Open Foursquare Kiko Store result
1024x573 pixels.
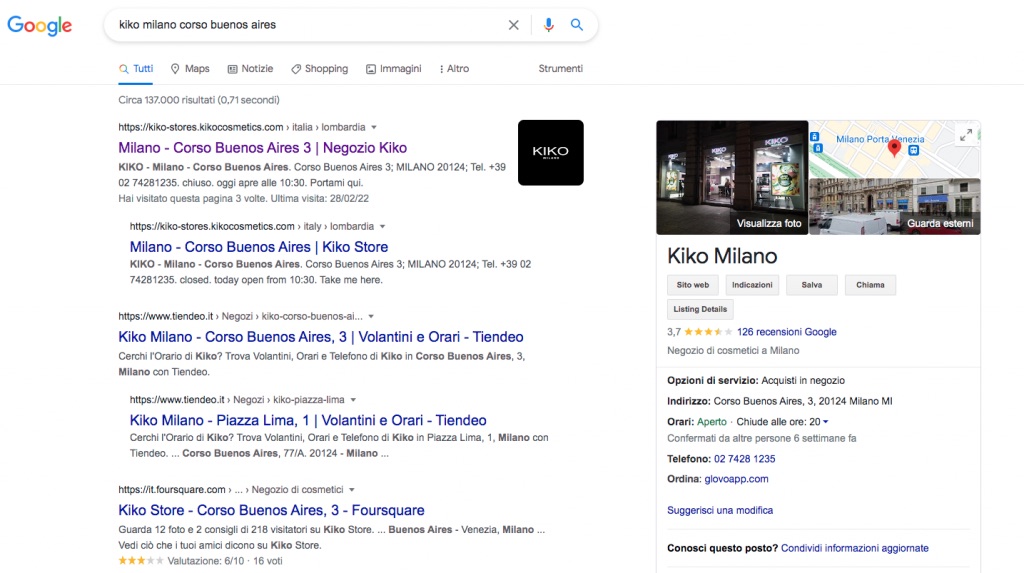(271, 510)
